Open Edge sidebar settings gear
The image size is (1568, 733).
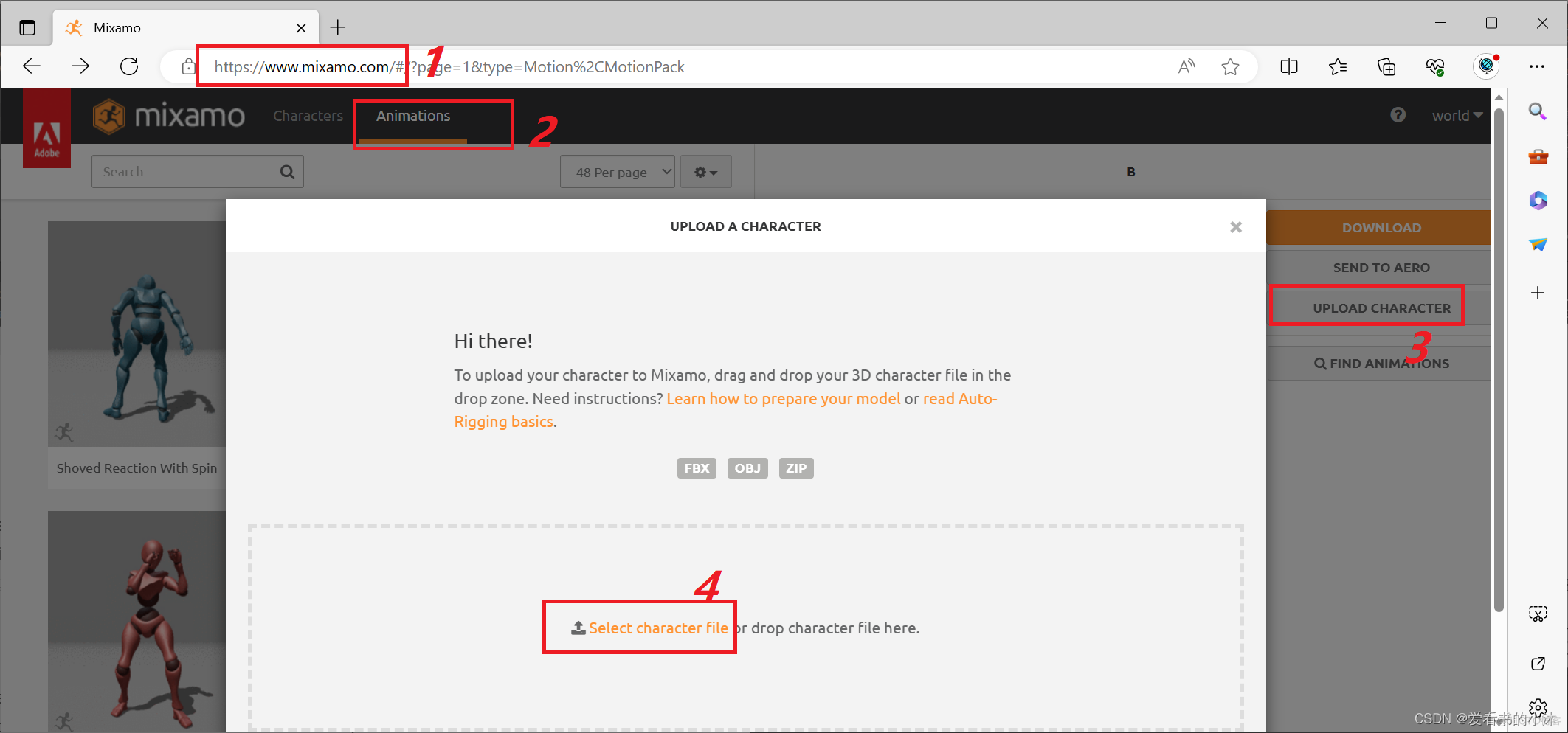1538,708
